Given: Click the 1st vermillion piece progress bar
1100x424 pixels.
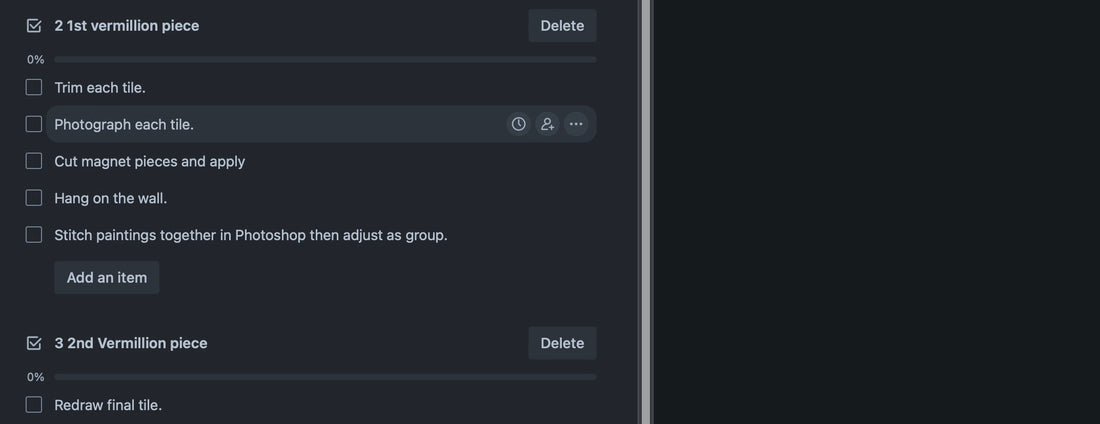Looking at the screenshot, I should [x=326, y=60].
